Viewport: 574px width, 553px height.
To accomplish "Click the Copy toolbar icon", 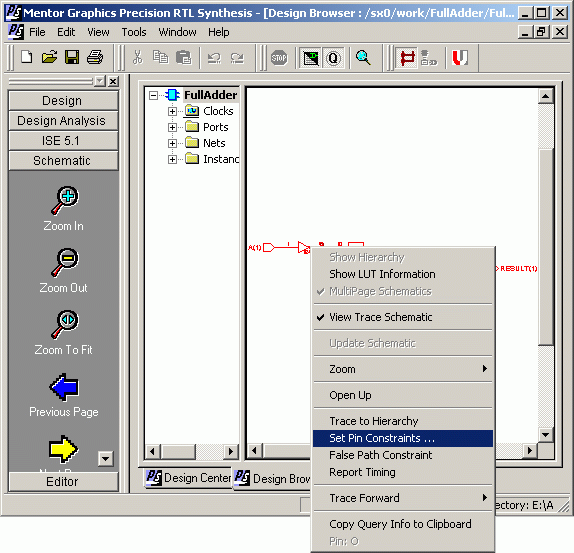I will [160, 57].
